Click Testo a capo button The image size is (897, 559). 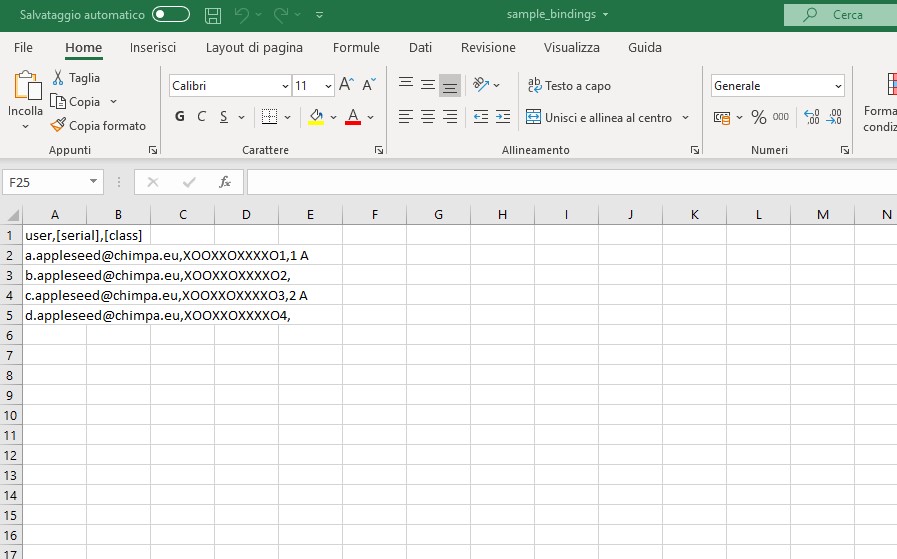569,86
